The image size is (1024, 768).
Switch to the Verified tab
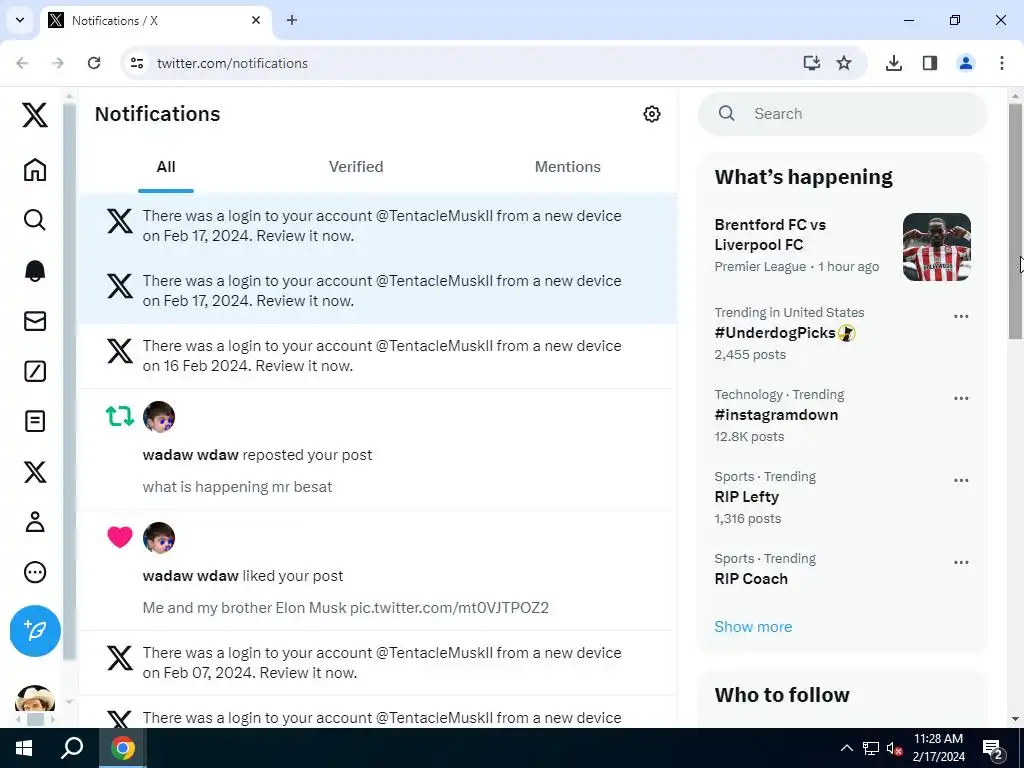[x=356, y=167]
